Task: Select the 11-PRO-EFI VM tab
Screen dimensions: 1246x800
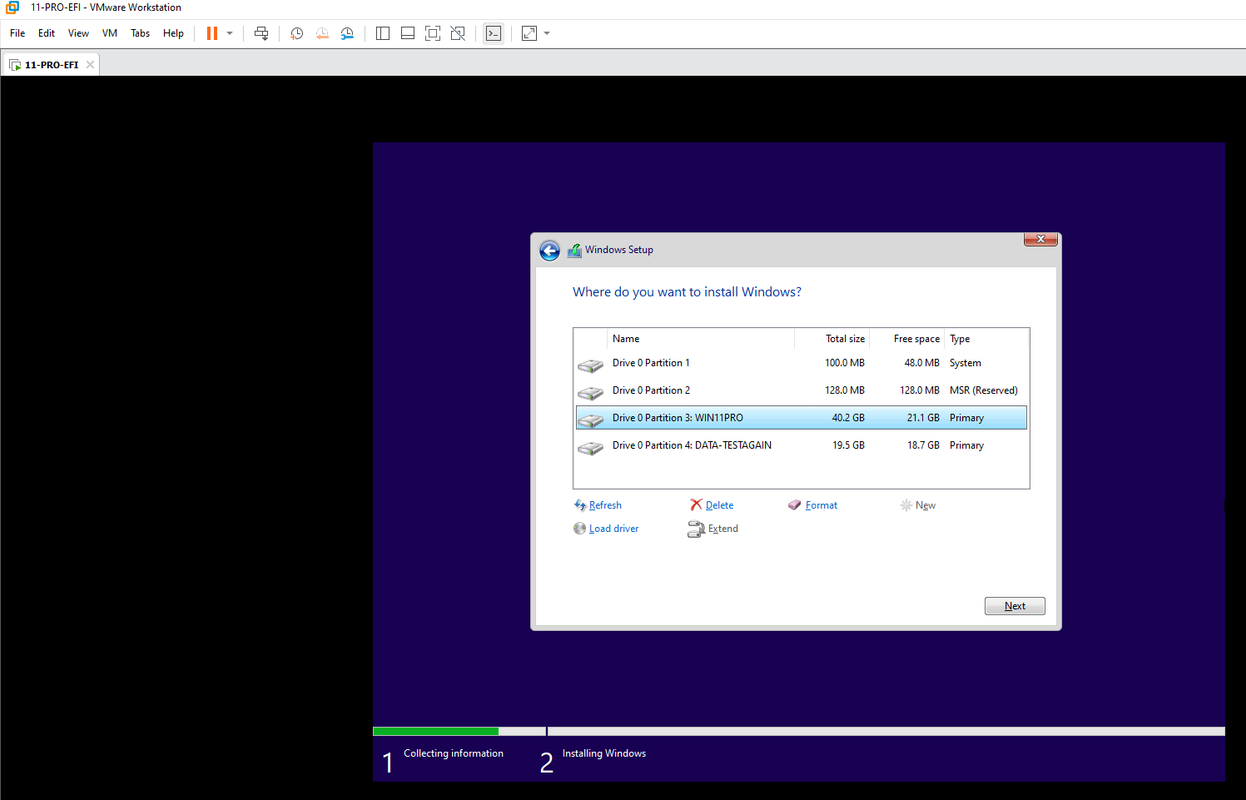Action: coord(51,65)
